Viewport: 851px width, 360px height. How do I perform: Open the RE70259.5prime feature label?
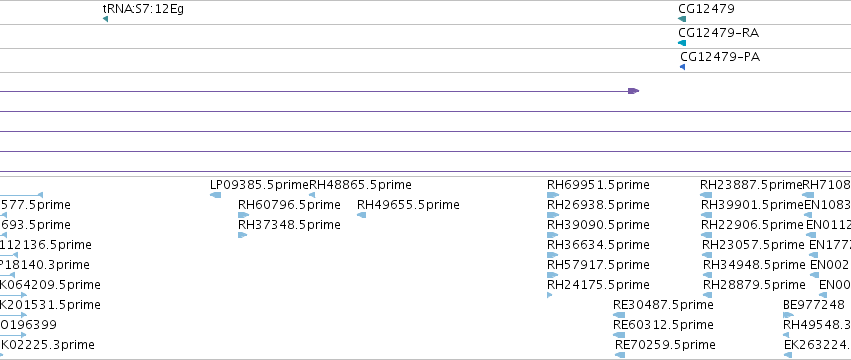(665, 345)
